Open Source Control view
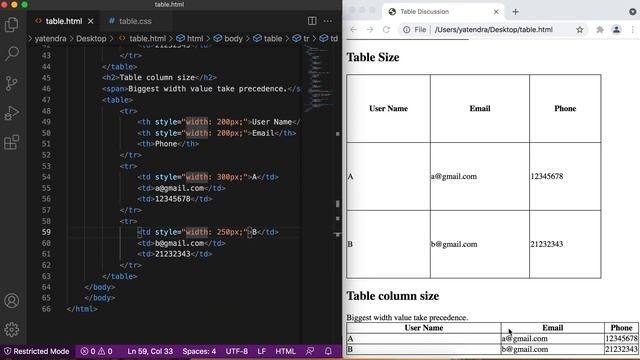 (x=11, y=83)
